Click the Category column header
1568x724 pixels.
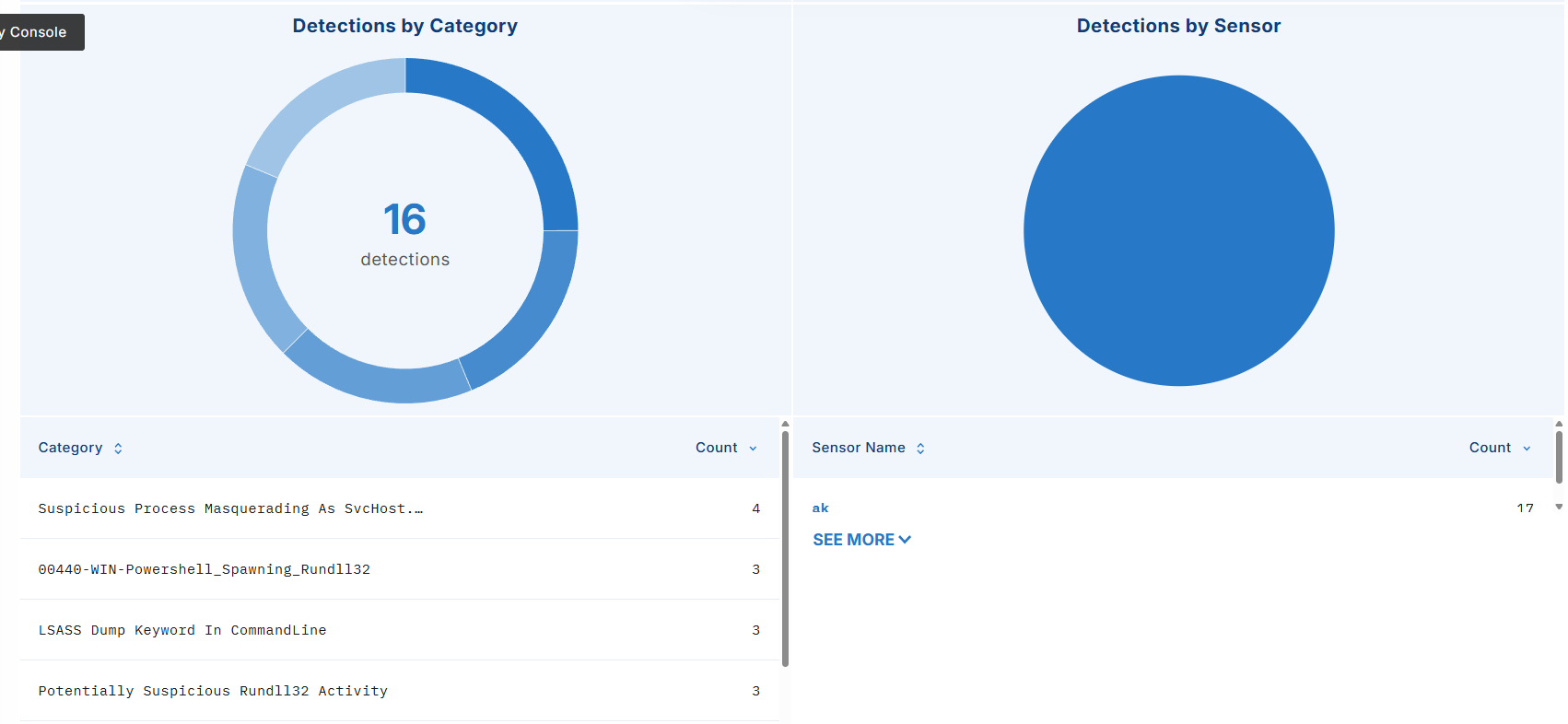[x=70, y=448]
